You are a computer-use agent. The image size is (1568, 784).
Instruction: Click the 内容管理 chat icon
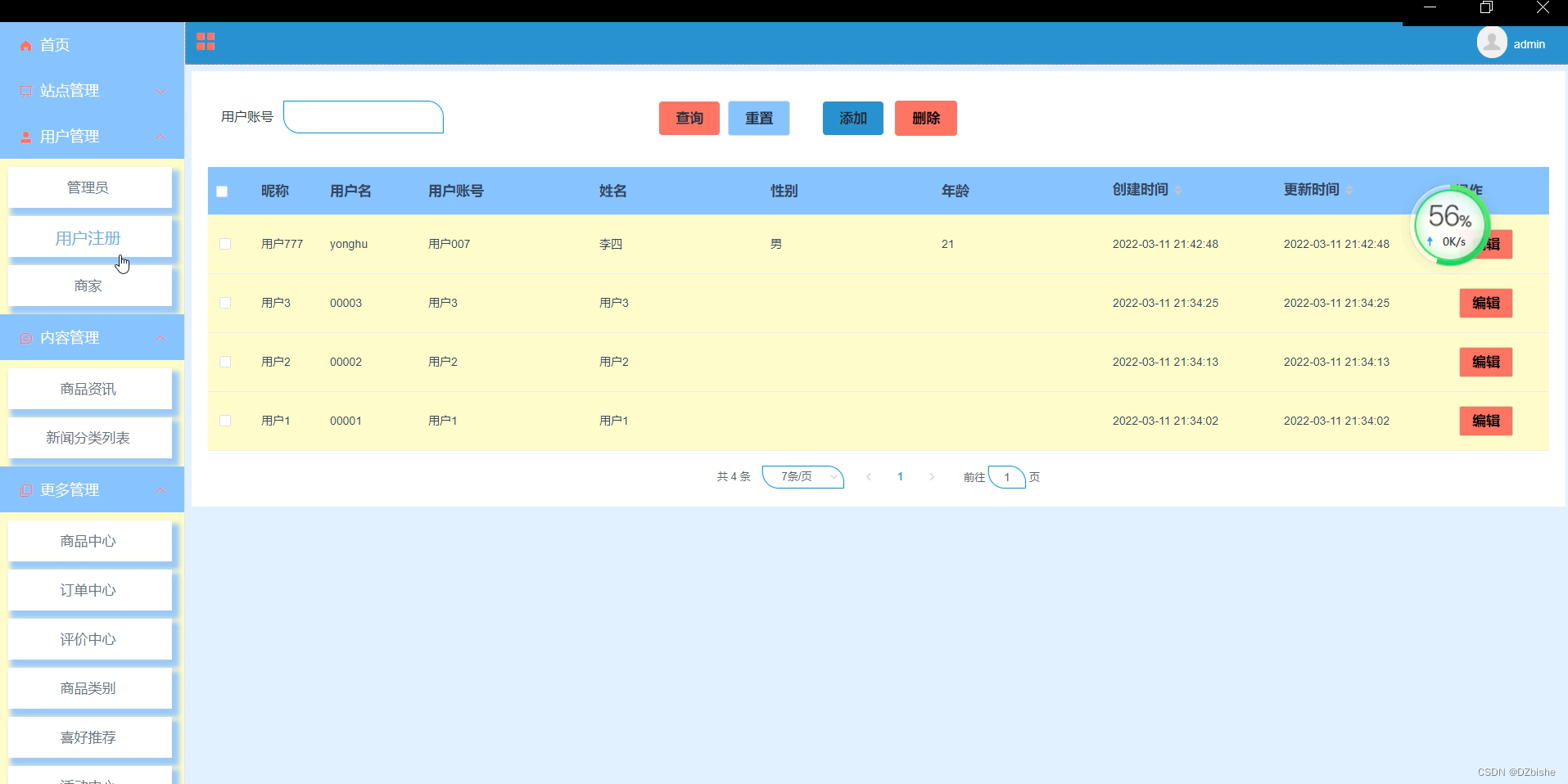[x=26, y=339]
